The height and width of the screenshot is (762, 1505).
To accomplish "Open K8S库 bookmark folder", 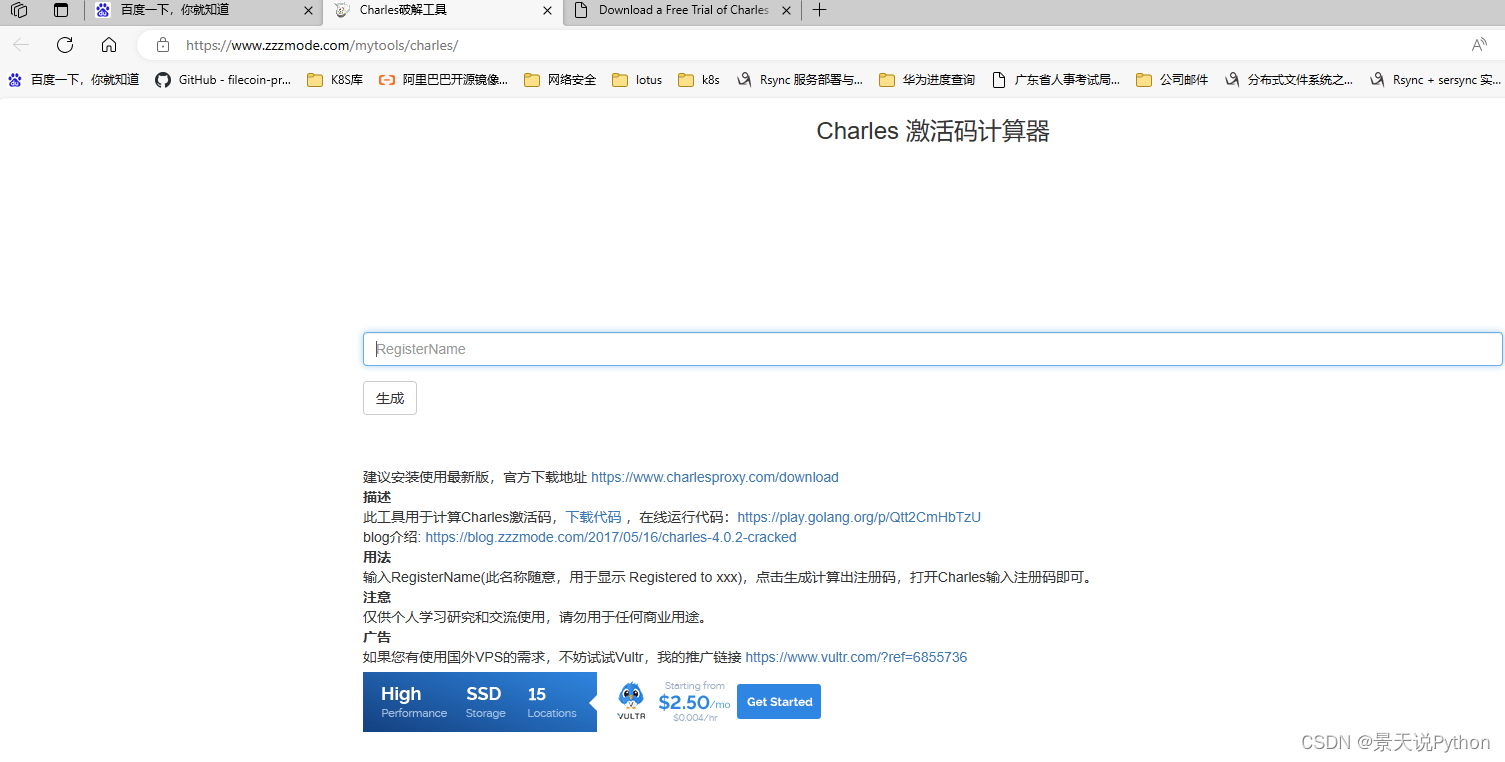I will pos(335,80).
